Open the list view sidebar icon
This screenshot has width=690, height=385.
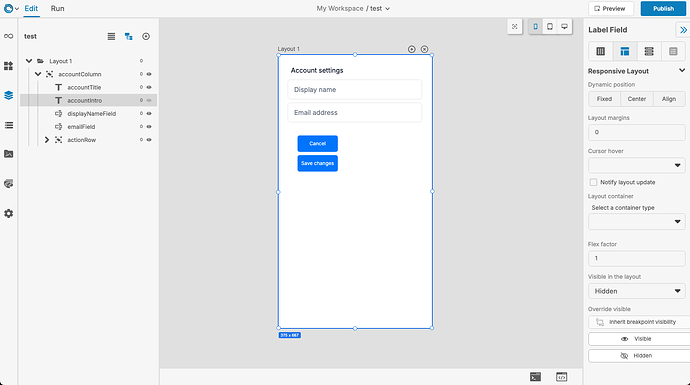click(x=8, y=125)
